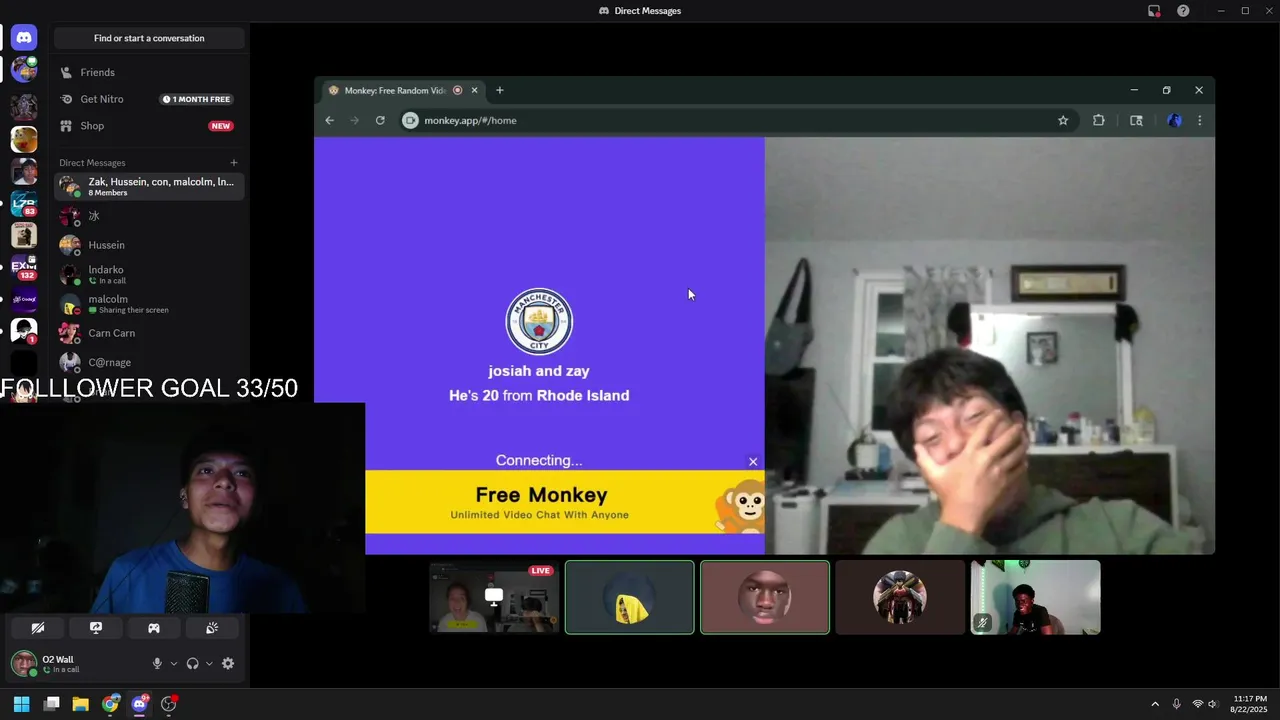Open the clock showing 11:17 PM
The width and height of the screenshot is (1280, 720).
[1250, 704]
